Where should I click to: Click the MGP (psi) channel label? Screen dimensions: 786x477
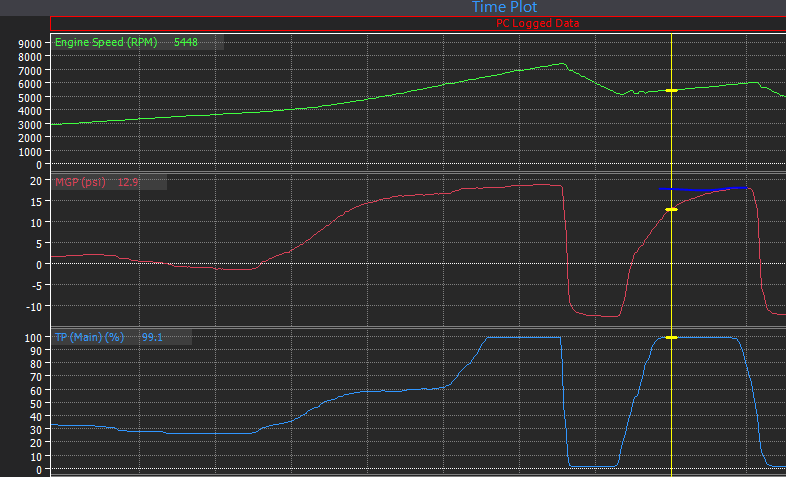80,182
